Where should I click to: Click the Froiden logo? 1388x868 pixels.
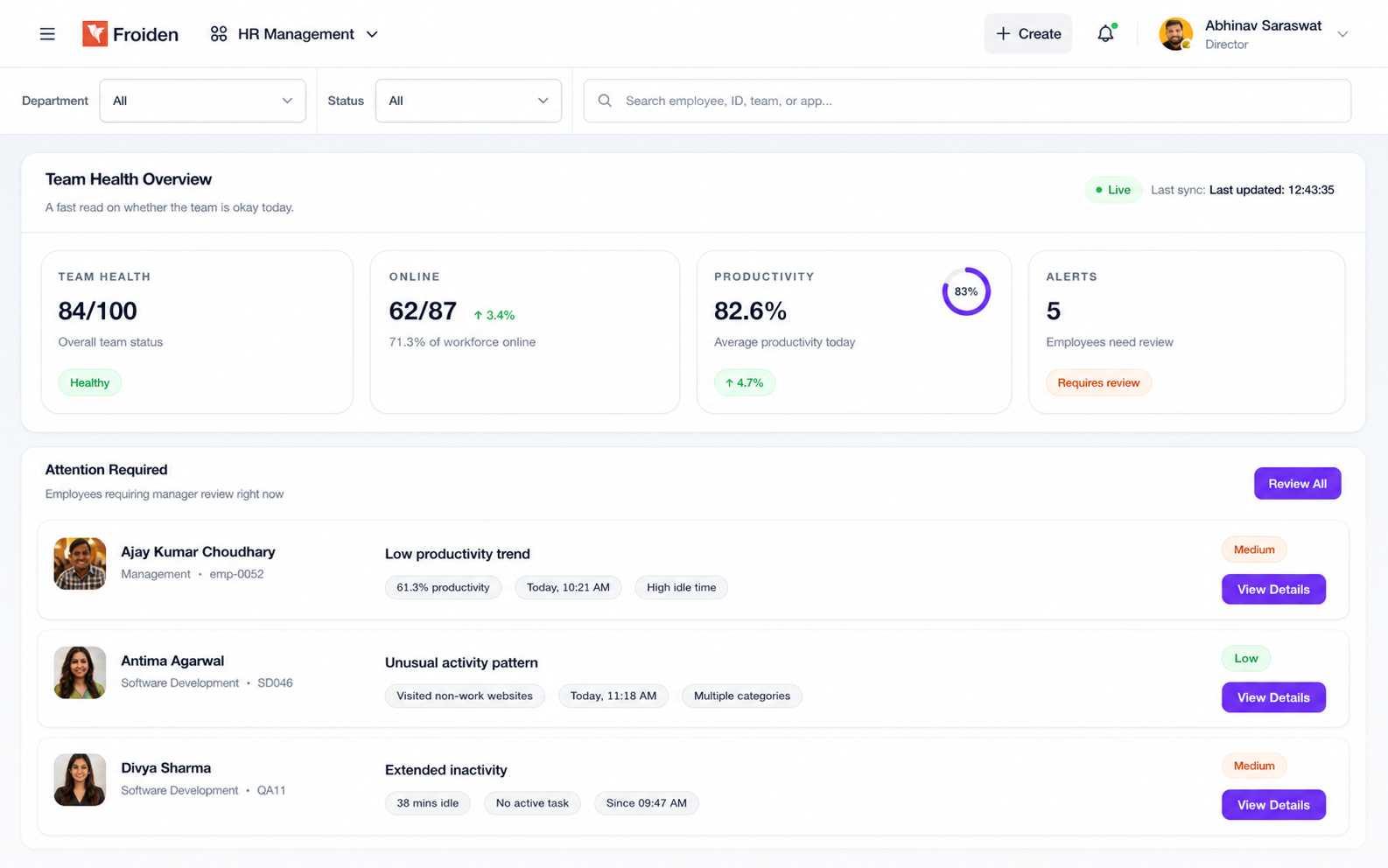(x=130, y=34)
